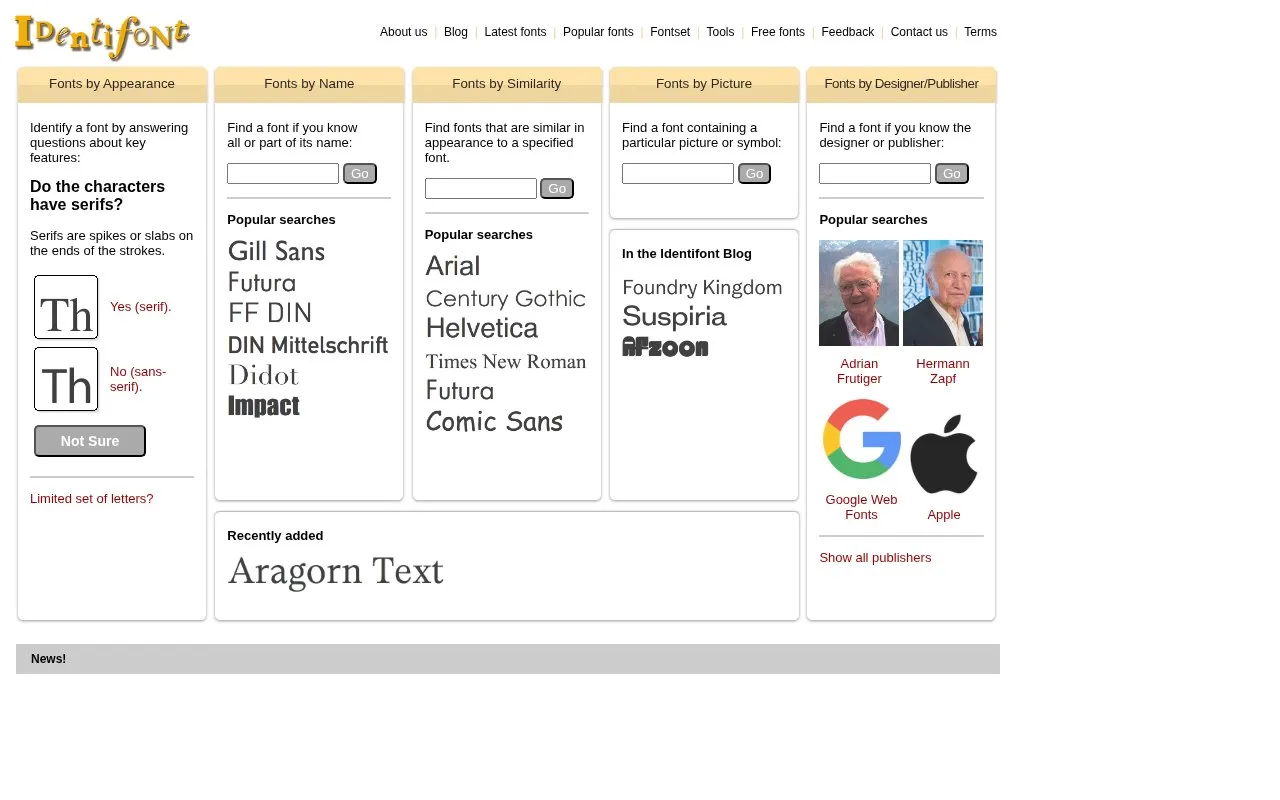Open the About us menu item
The width and height of the screenshot is (1280, 800).
(x=403, y=32)
